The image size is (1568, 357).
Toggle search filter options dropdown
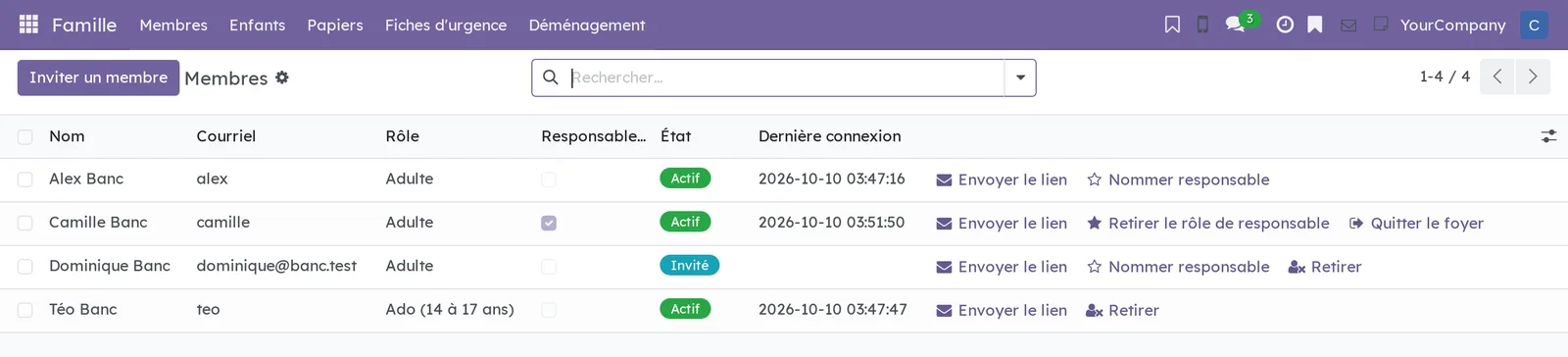pyautogui.click(x=1020, y=77)
